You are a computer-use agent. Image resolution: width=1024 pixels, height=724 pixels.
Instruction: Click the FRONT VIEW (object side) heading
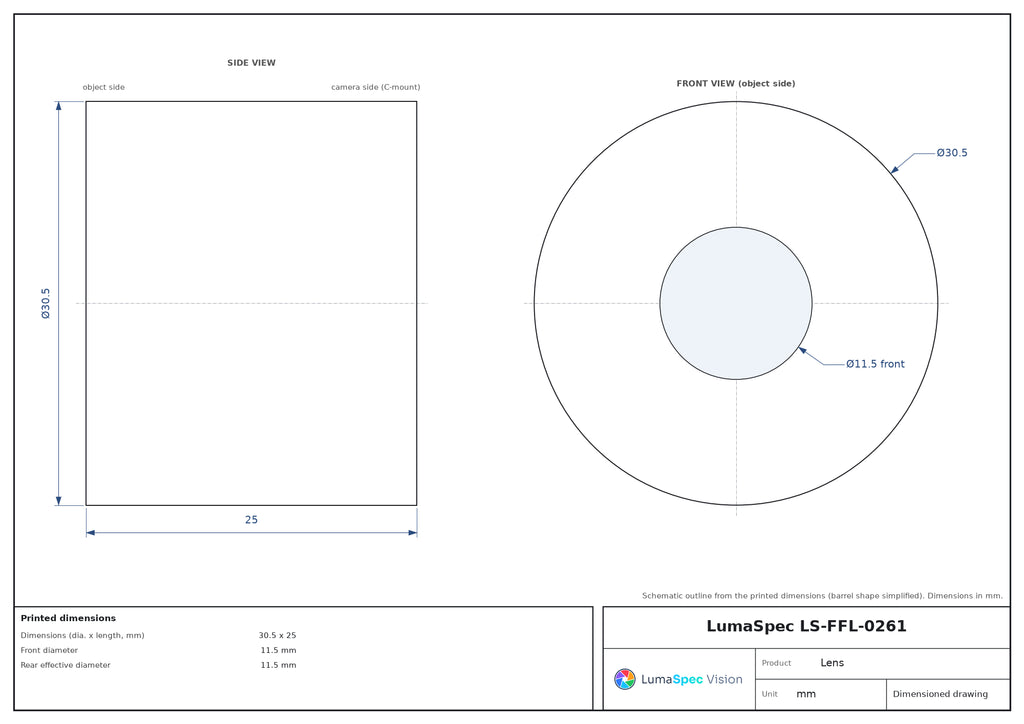[736, 84]
